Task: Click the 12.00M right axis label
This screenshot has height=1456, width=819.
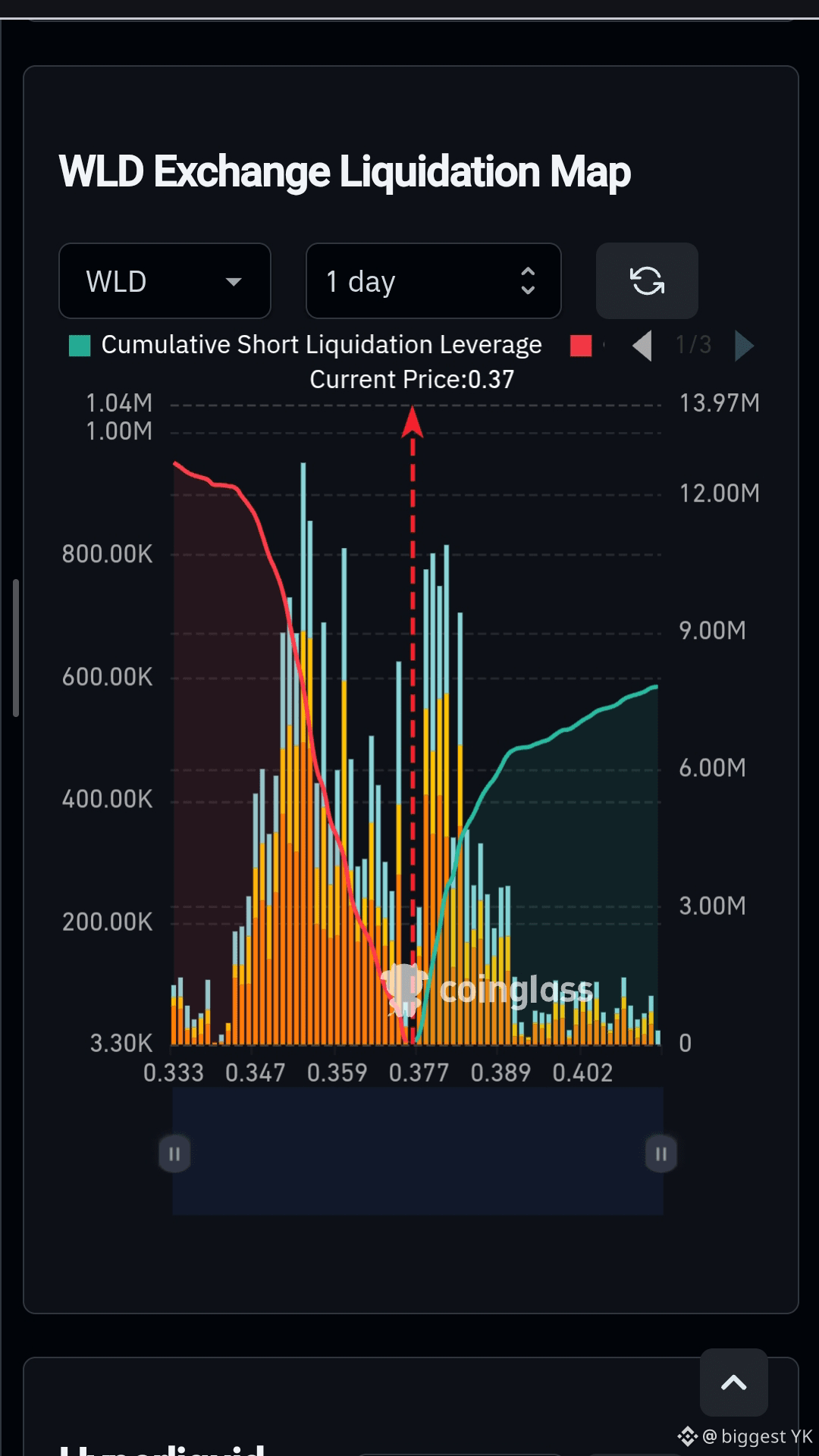Action: point(720,493)
